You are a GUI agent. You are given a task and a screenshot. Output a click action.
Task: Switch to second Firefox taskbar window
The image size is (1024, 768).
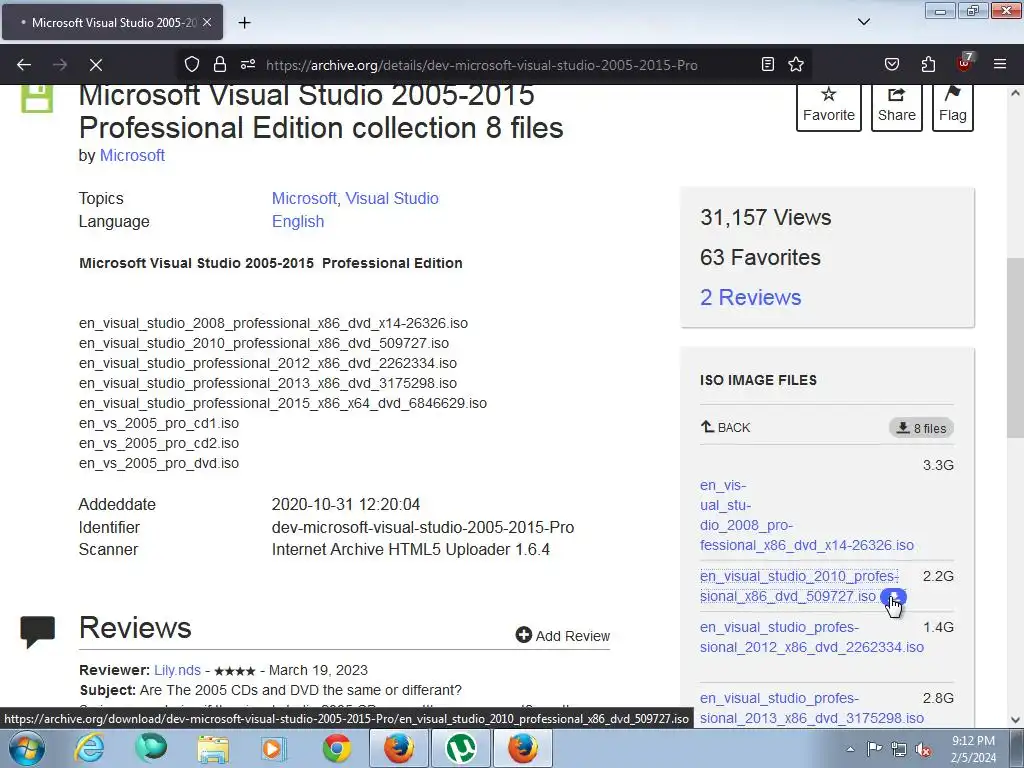pos(523,748)
